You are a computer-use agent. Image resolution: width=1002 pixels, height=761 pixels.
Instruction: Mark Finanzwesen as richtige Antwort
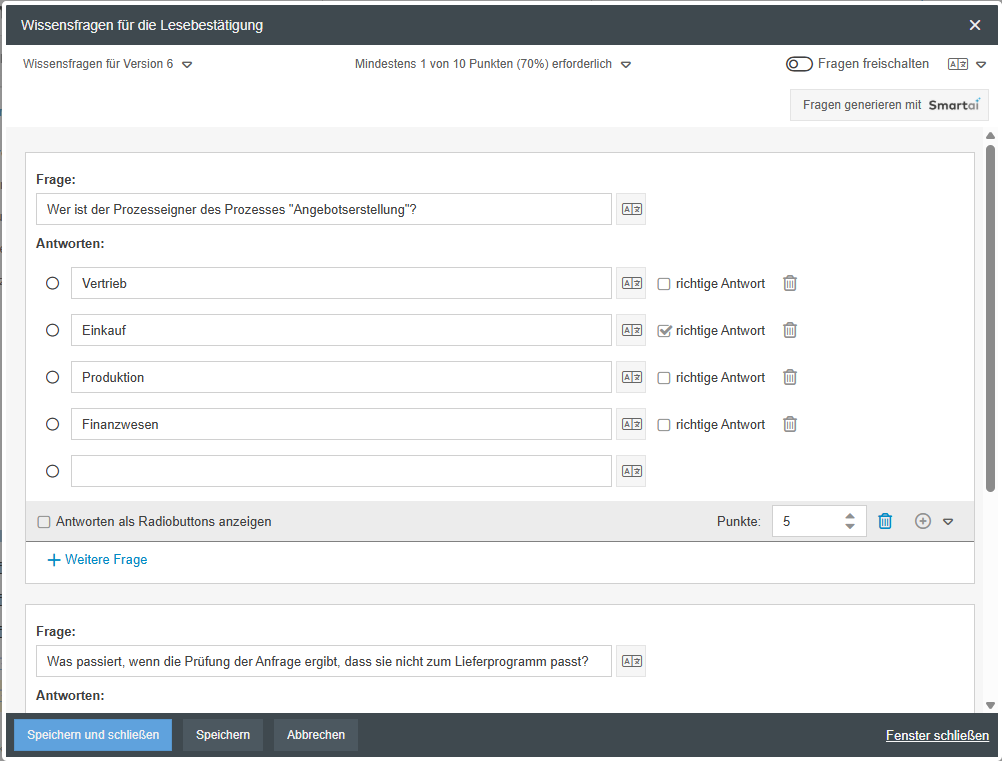(664, 425)
